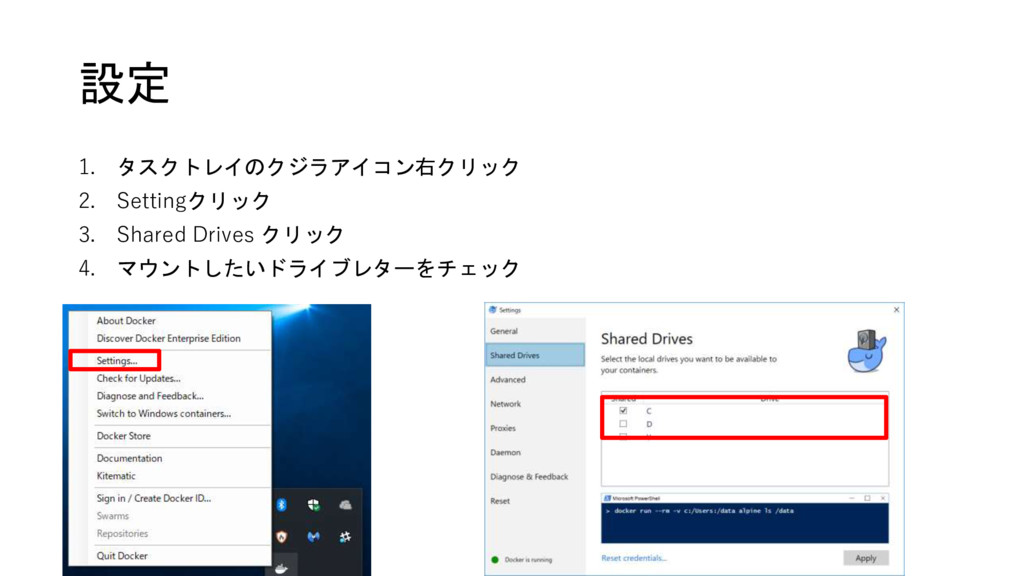Open the blue Malwarebytes tray icon
Image resolution: width=1024 pixels, height=576 pixels.
point(313,537)
